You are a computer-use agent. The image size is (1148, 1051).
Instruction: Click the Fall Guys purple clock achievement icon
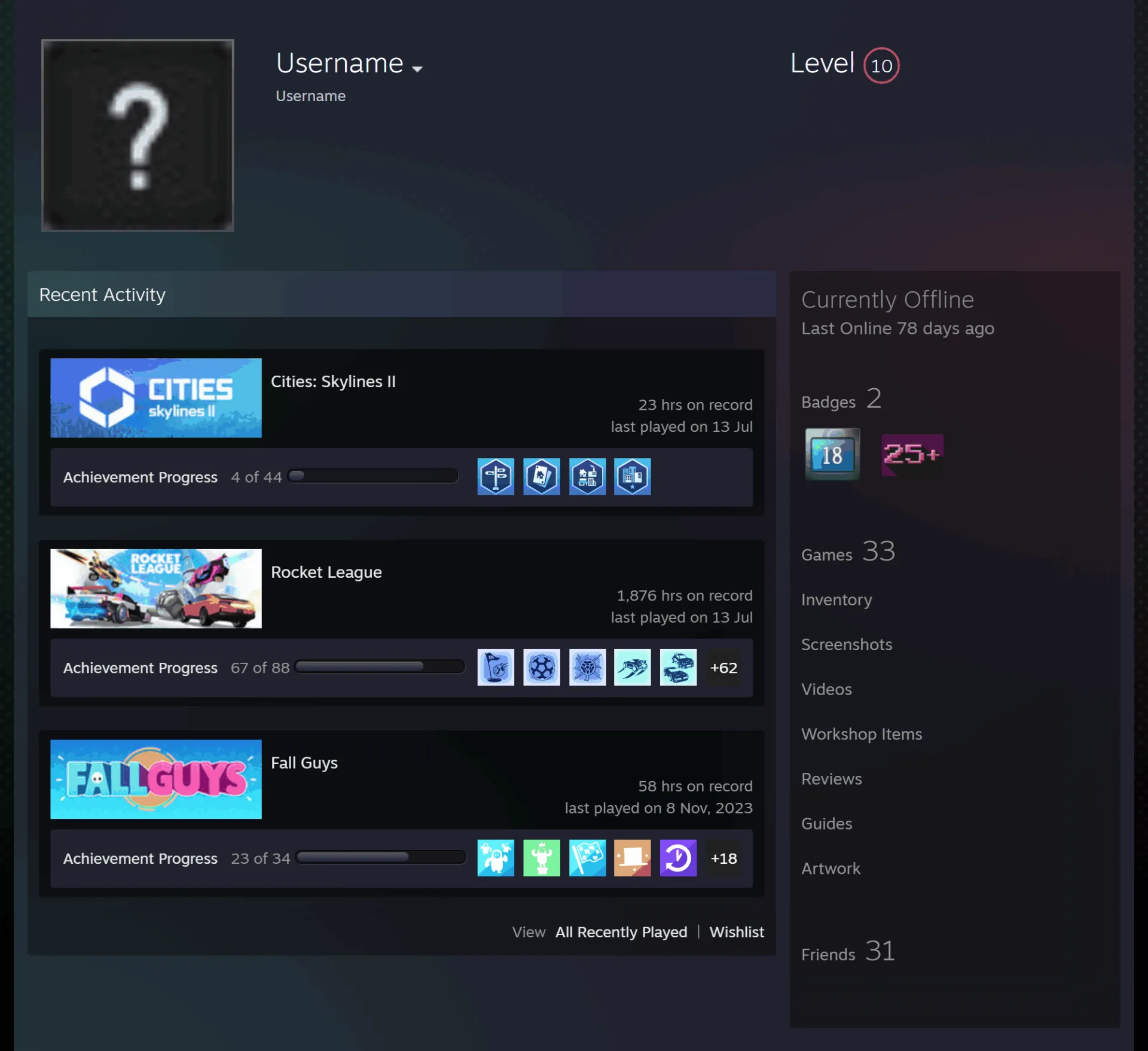(678, 858)
